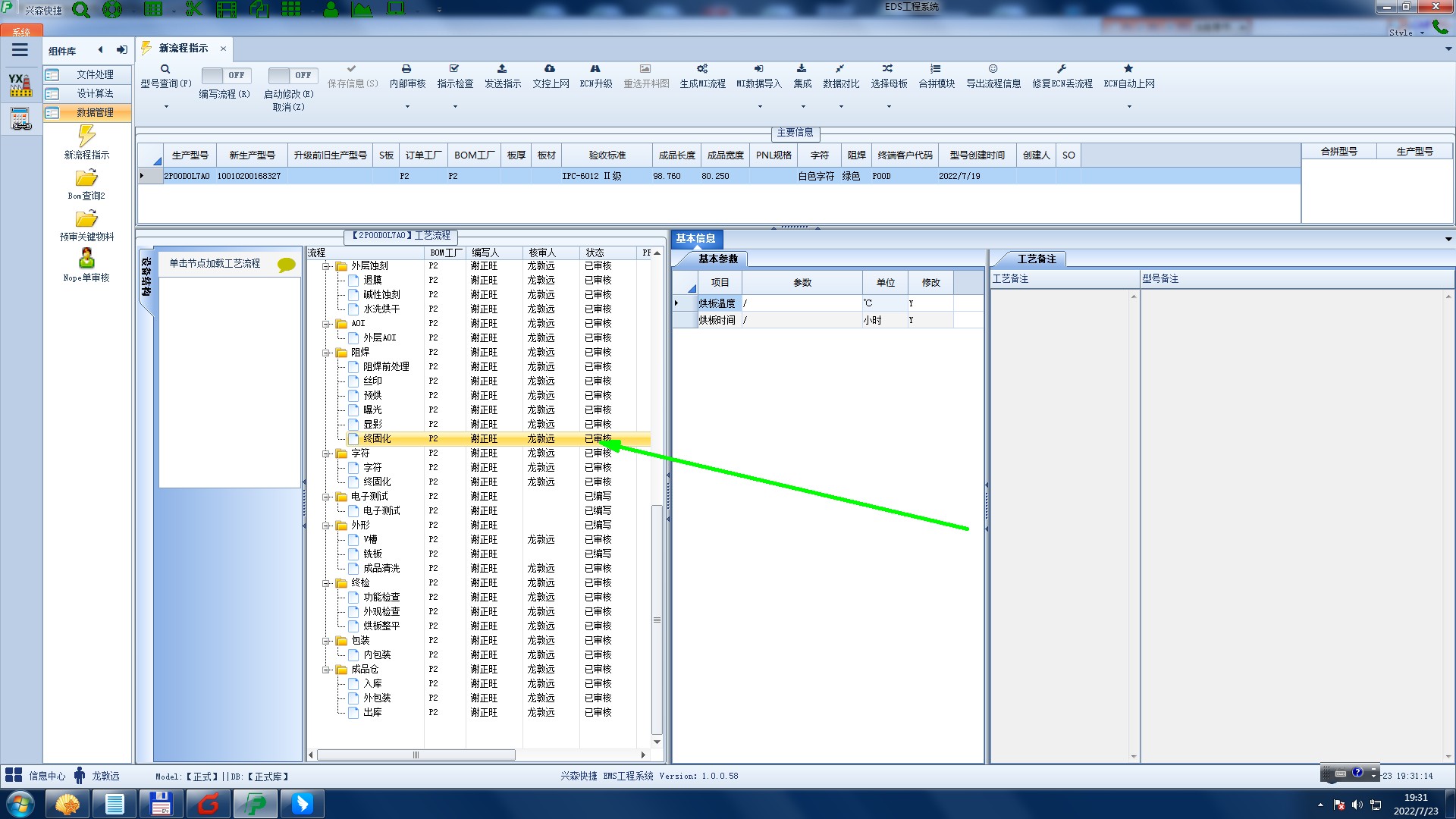Collapse the 成品仓 tree node
Screen dimensions: 1456x819
pos(326,670)
